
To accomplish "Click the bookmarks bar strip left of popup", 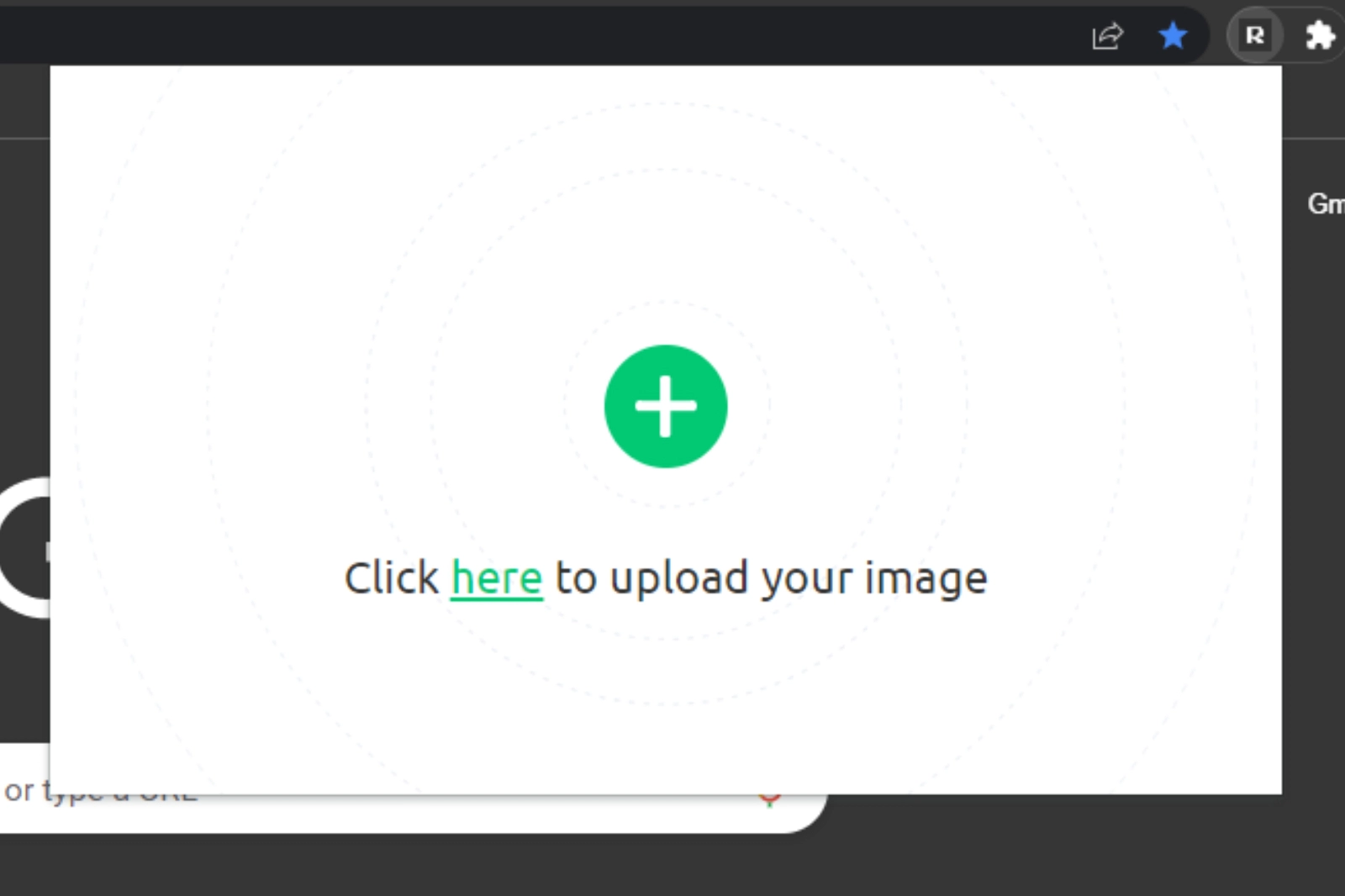I will 24,101.
